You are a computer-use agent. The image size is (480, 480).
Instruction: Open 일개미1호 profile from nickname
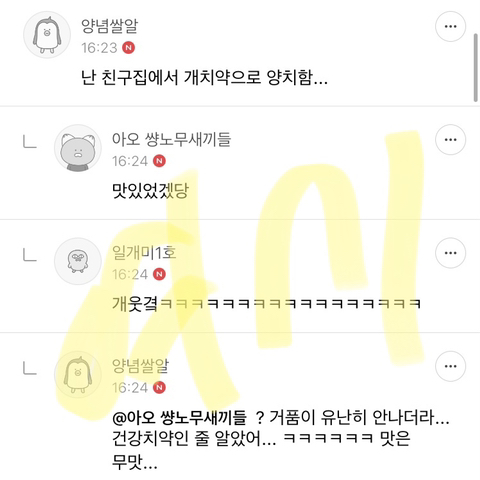pos(144,253)
